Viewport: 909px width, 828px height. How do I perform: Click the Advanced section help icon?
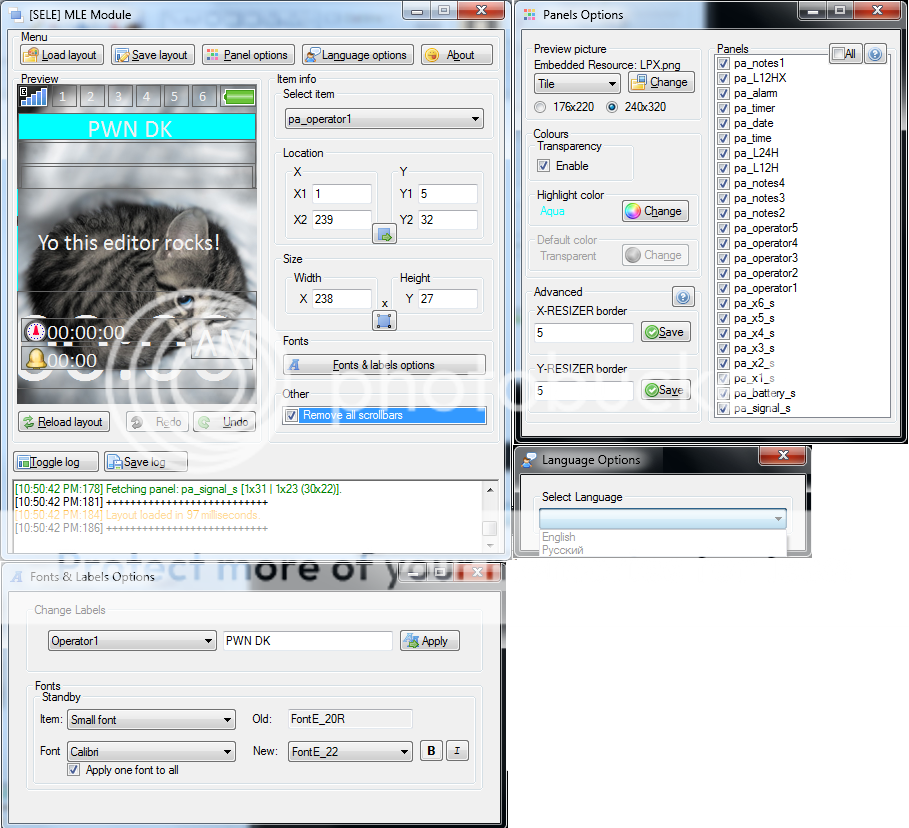[683, 297]
